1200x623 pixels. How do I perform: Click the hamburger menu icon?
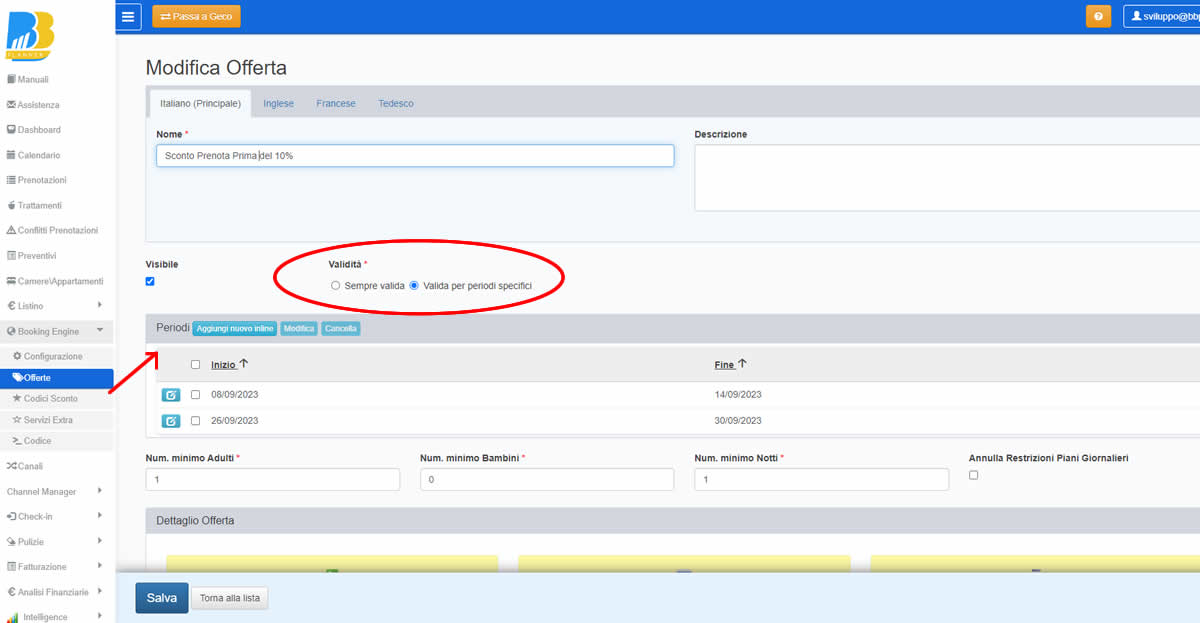[x=128, y=16]
